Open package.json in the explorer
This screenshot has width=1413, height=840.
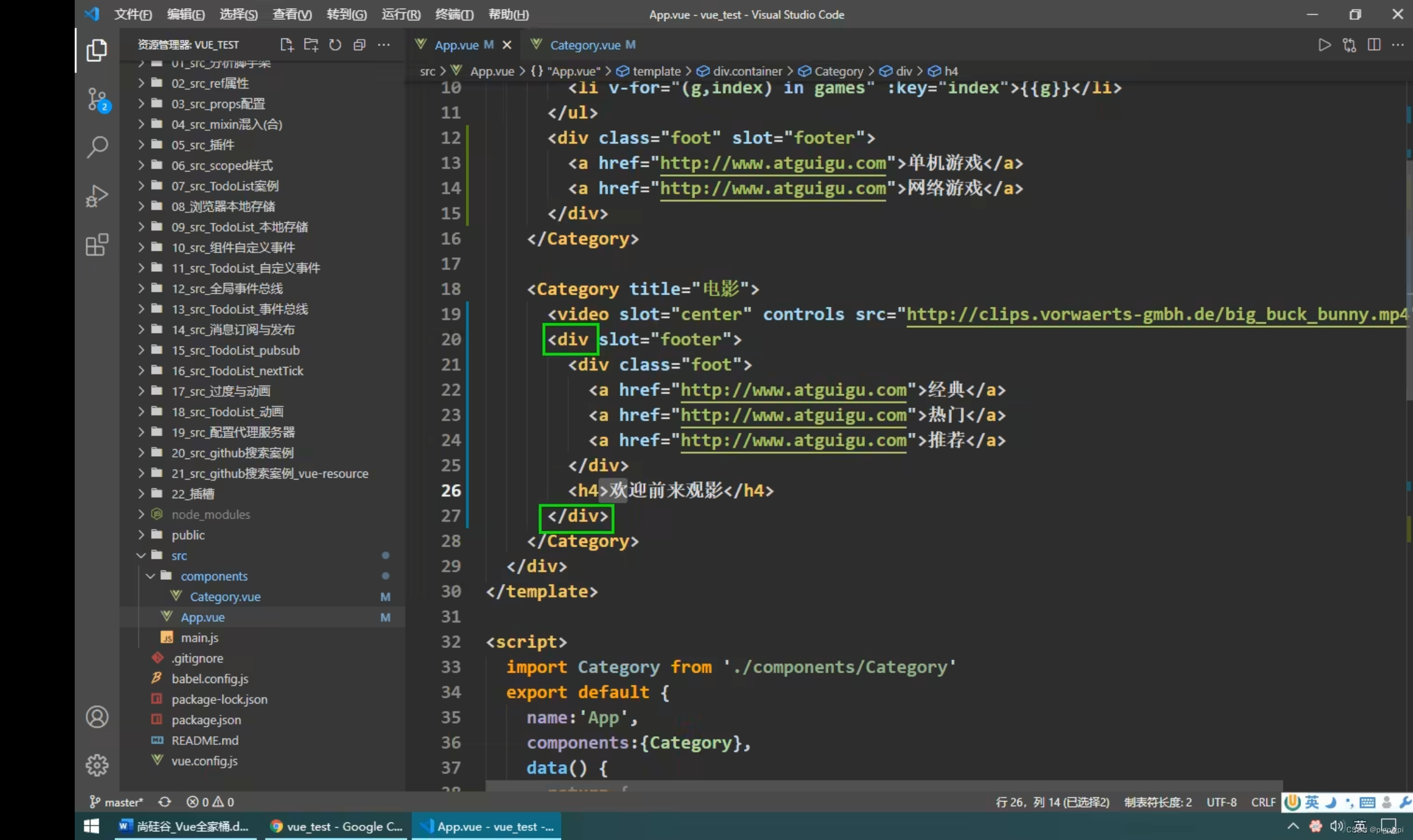pyautogui.click(x=206, y=720)
